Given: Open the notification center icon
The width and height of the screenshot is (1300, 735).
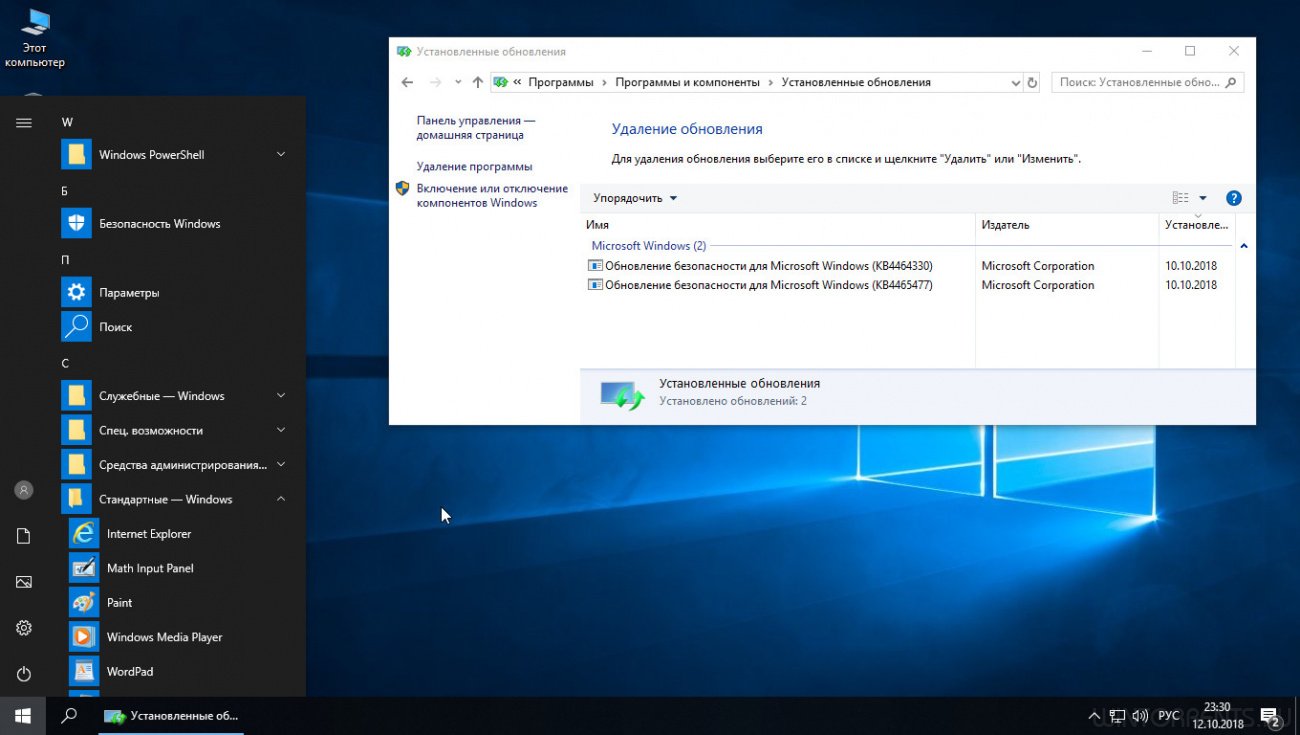Looking at the screenshot, I should (x=1270, y=716).
